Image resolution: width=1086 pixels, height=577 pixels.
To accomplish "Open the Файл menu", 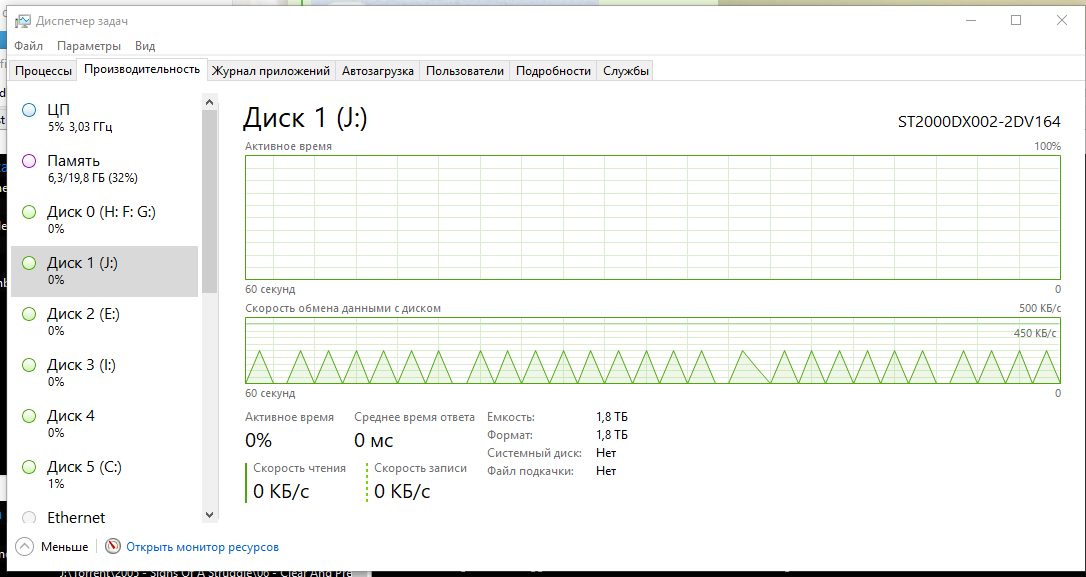I will [28, 46].
